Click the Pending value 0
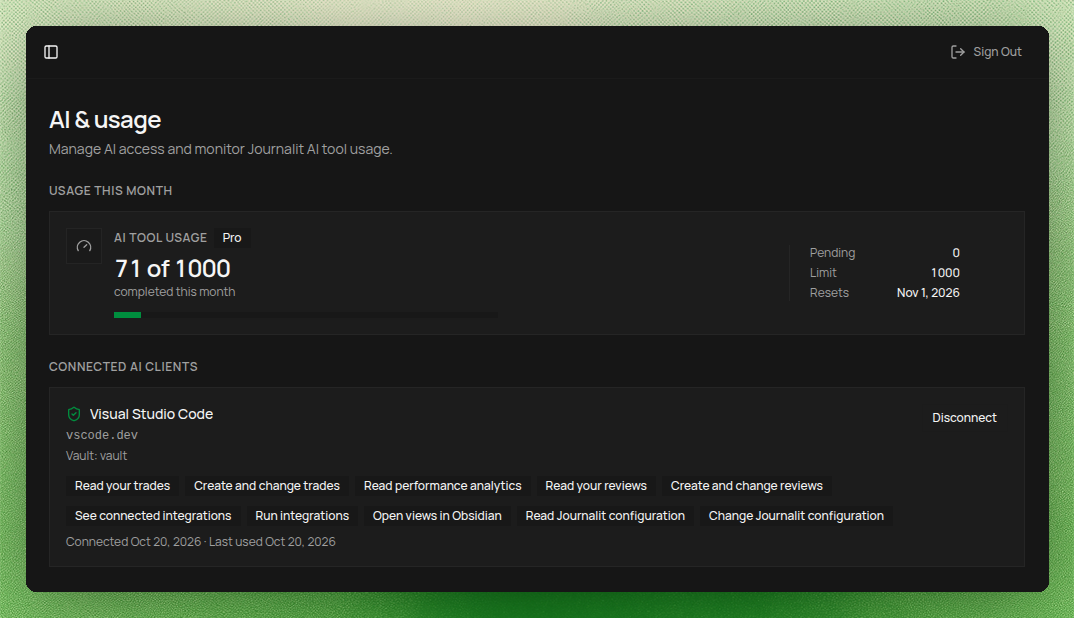Viewport: 1074px width, 618px height. coord(956,253)
